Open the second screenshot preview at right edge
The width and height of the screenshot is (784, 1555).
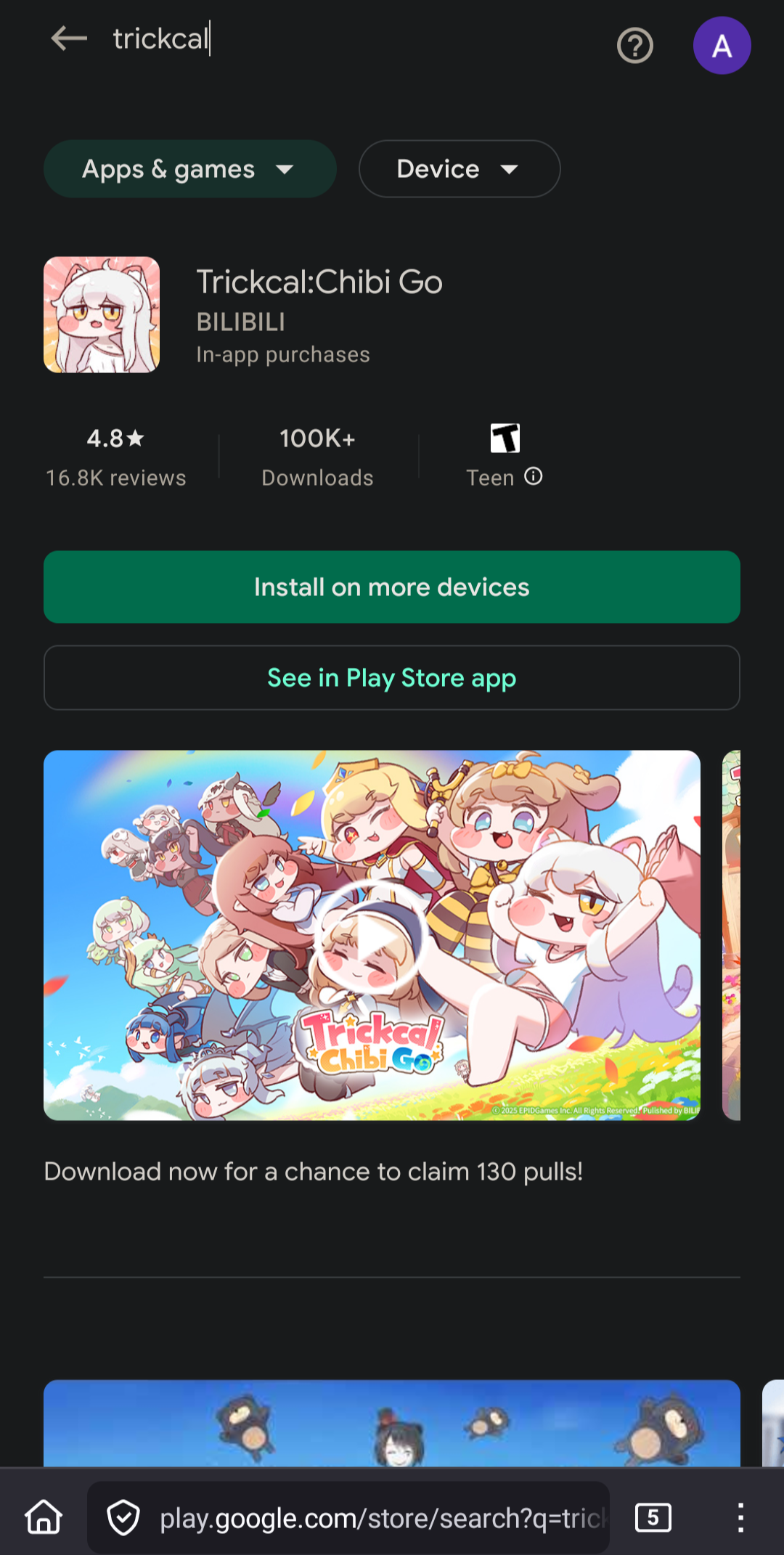[x=731, y=936]
